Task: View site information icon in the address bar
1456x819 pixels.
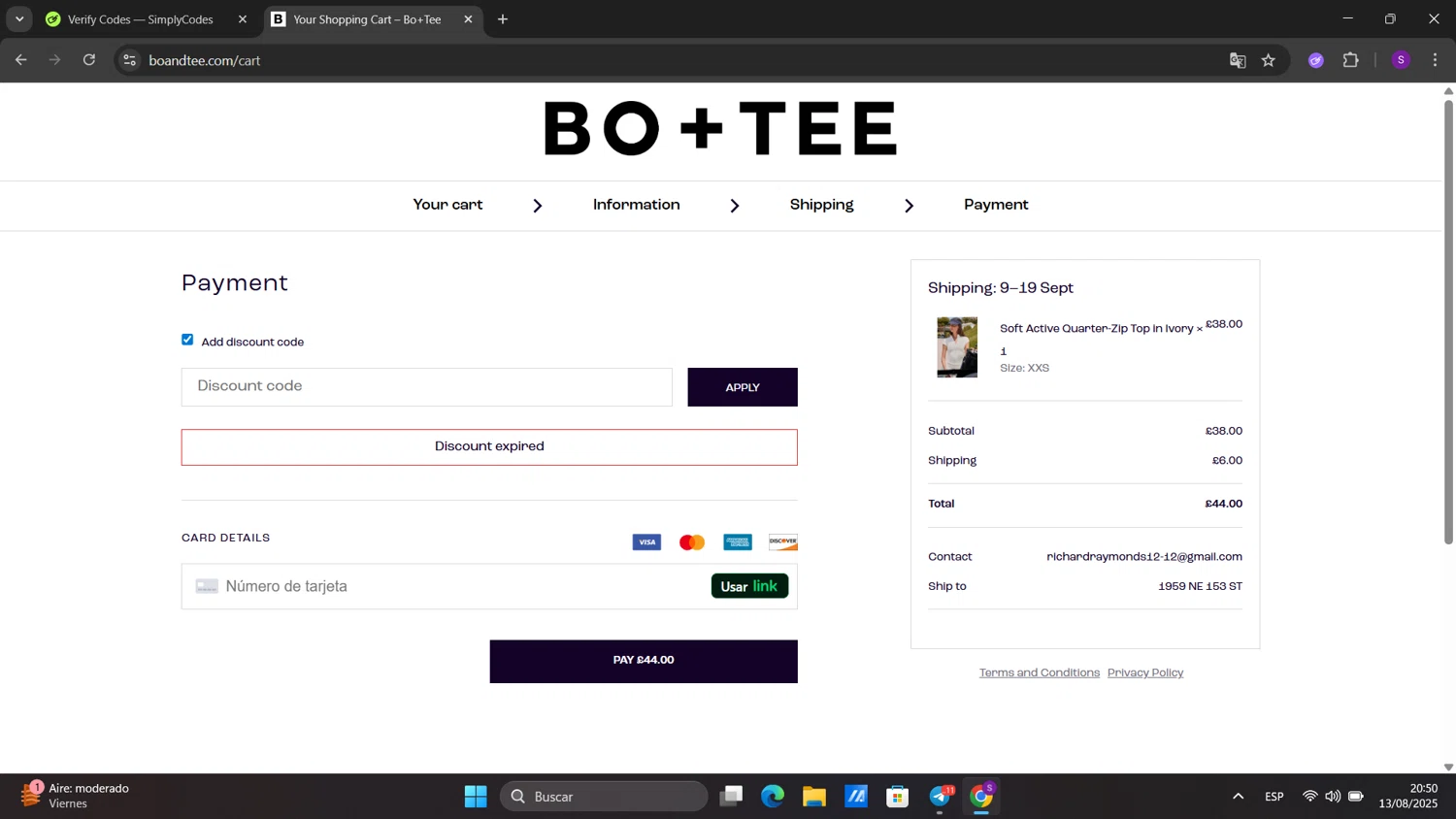Action: [x=130, y=60]
